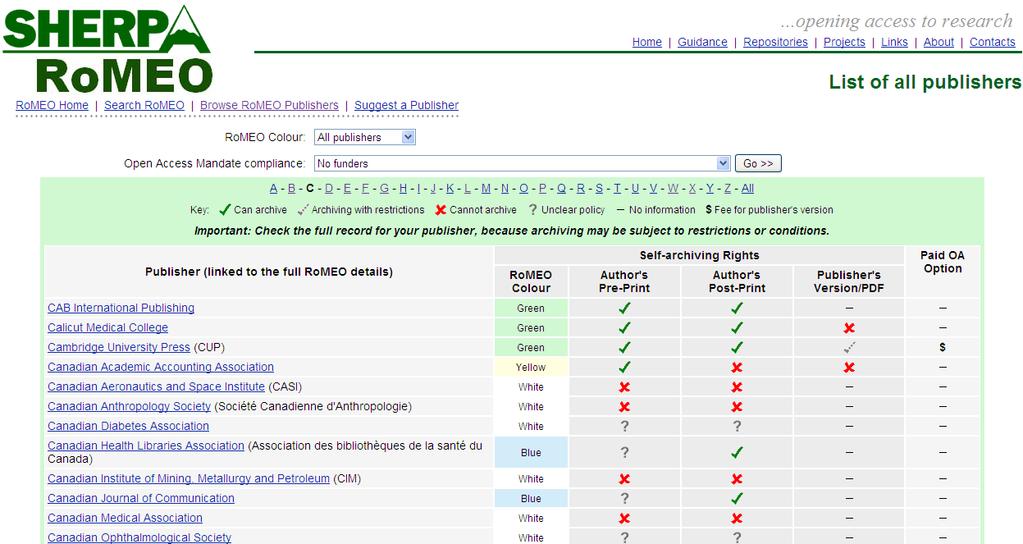Open Suggest a Publisher link
Viewport: 1023px width, 544px height.
tap(406, 105)
